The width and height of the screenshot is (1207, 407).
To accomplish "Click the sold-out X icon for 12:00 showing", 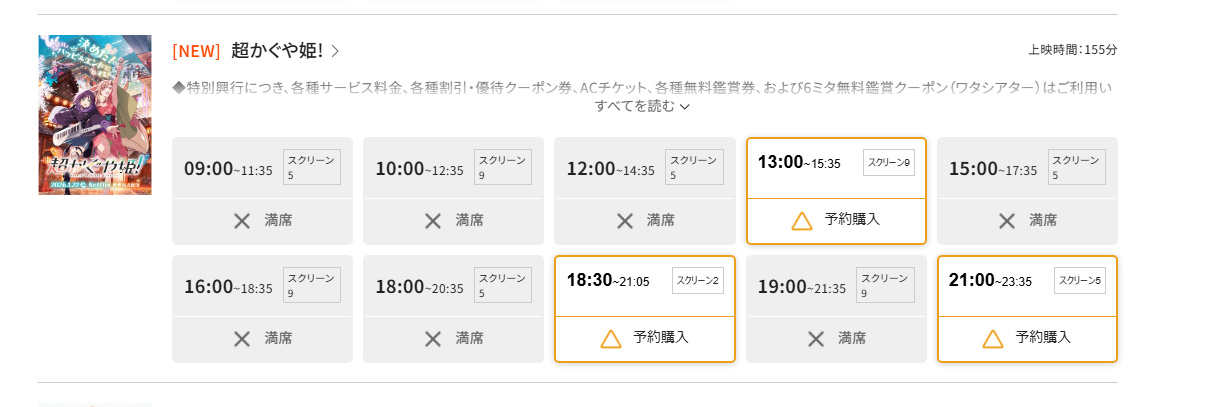I will [624, 221].
